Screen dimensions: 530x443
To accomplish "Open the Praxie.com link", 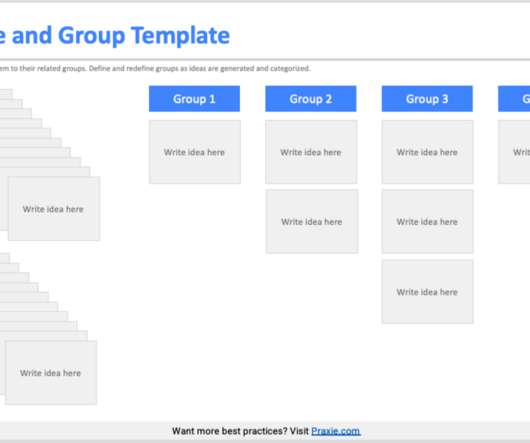I will click(x=336, y=431).
